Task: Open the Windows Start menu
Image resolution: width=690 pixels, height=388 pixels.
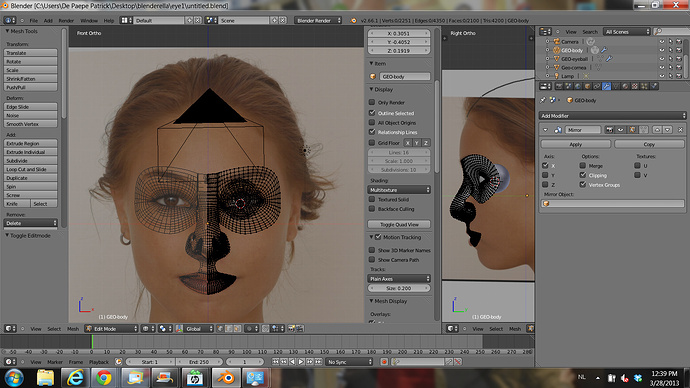Action: pyautogui.click(x=15, y=378)
